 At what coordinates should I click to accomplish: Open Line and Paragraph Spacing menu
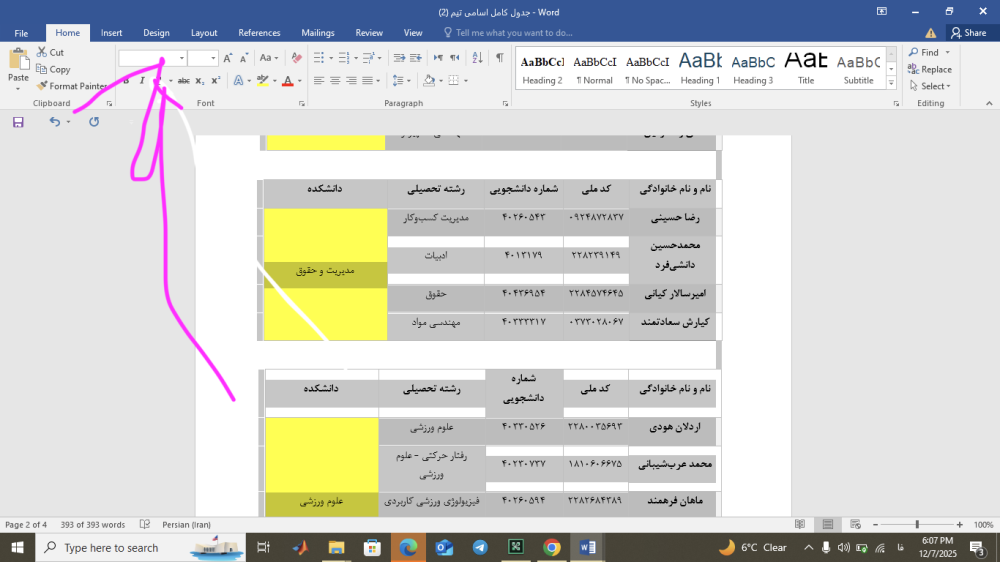click(x=401, y=80)
